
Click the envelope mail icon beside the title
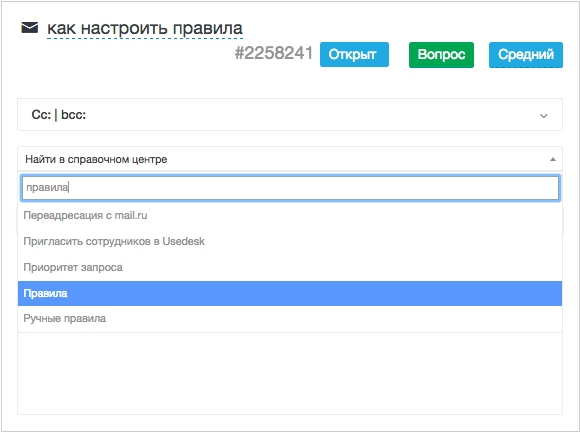click(30, 28)
